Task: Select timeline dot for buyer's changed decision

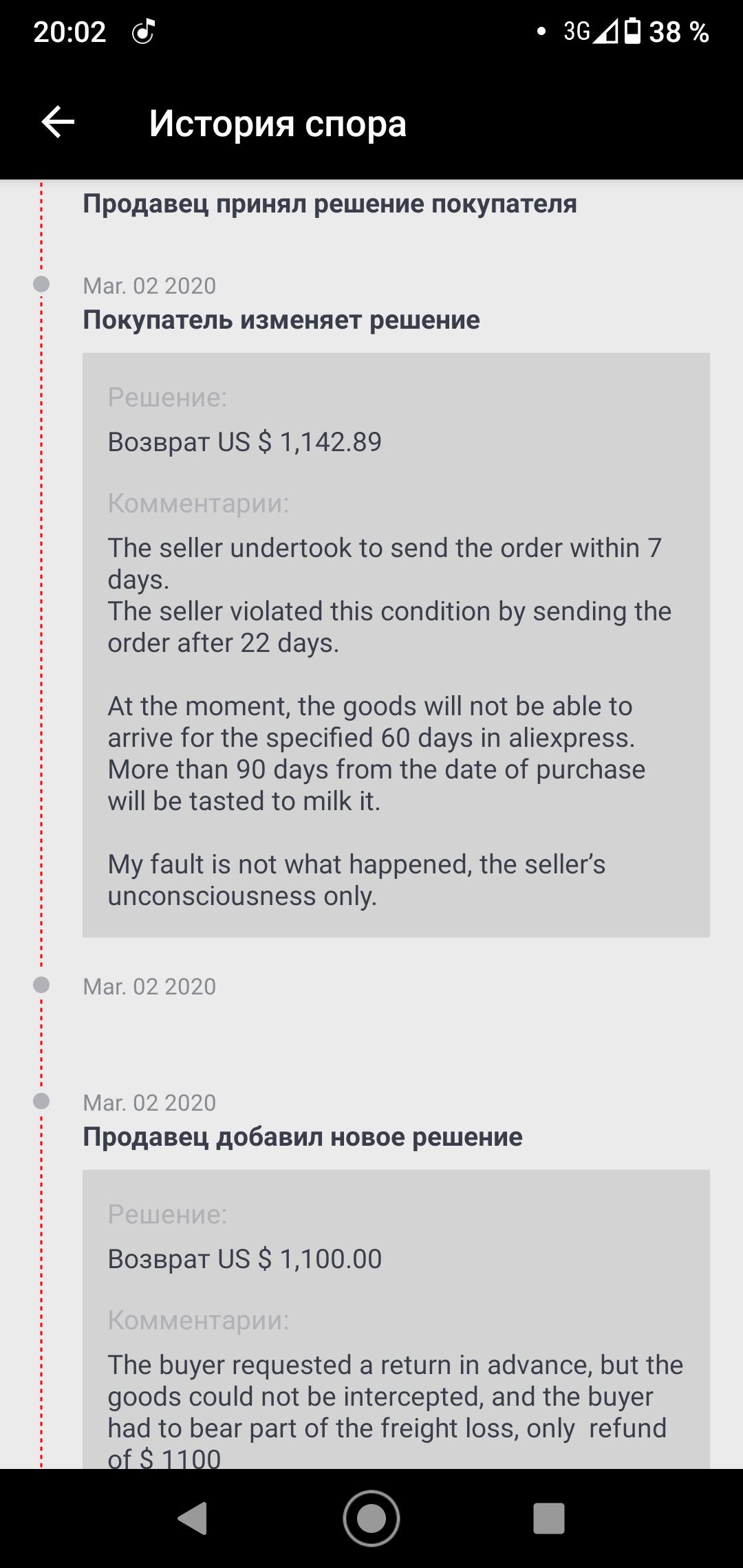Action: 41,284
